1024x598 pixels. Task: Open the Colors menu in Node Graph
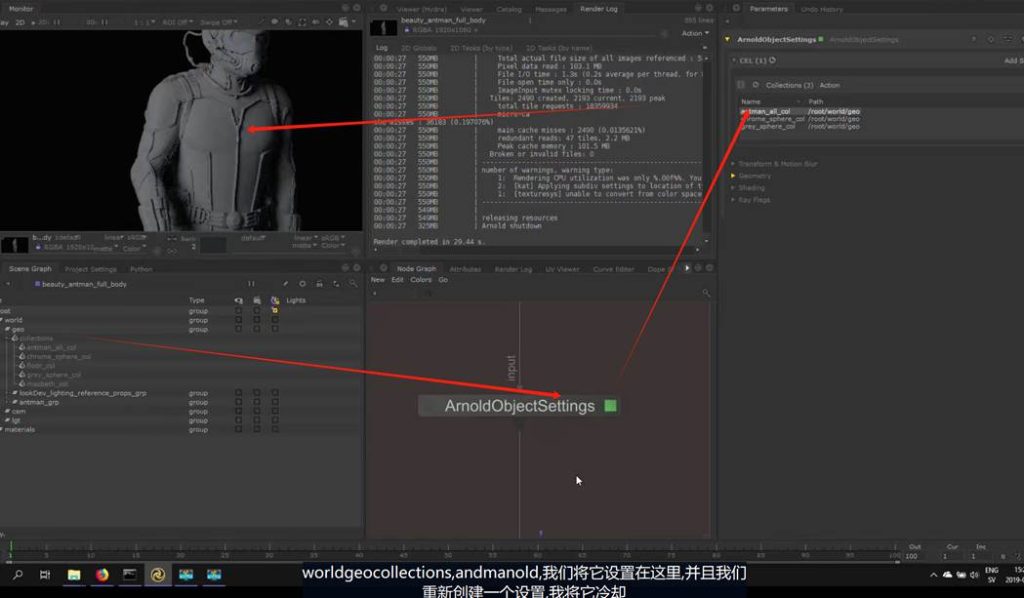point(420,280)
